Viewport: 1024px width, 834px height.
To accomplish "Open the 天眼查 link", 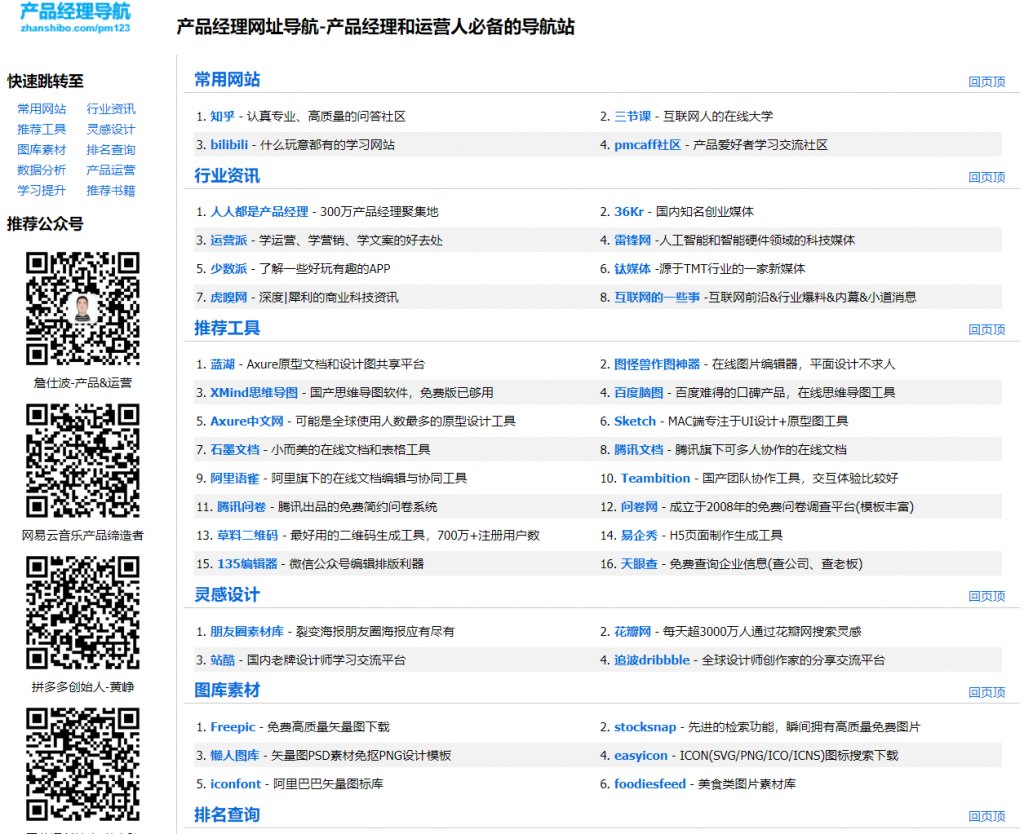I will (x=639, y=564).
